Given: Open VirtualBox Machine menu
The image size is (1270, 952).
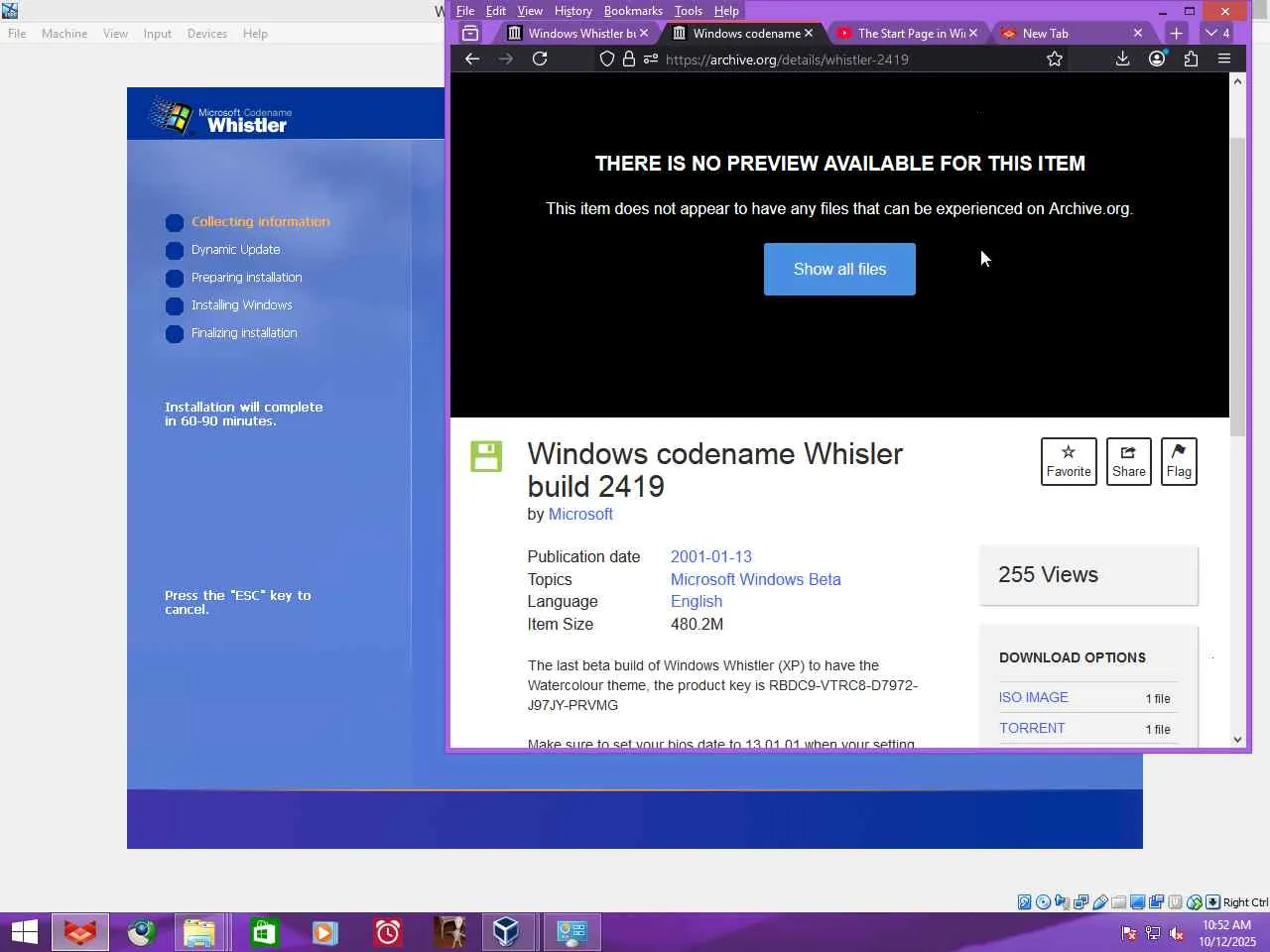Looking at the screenshot, I should (64, 34).
